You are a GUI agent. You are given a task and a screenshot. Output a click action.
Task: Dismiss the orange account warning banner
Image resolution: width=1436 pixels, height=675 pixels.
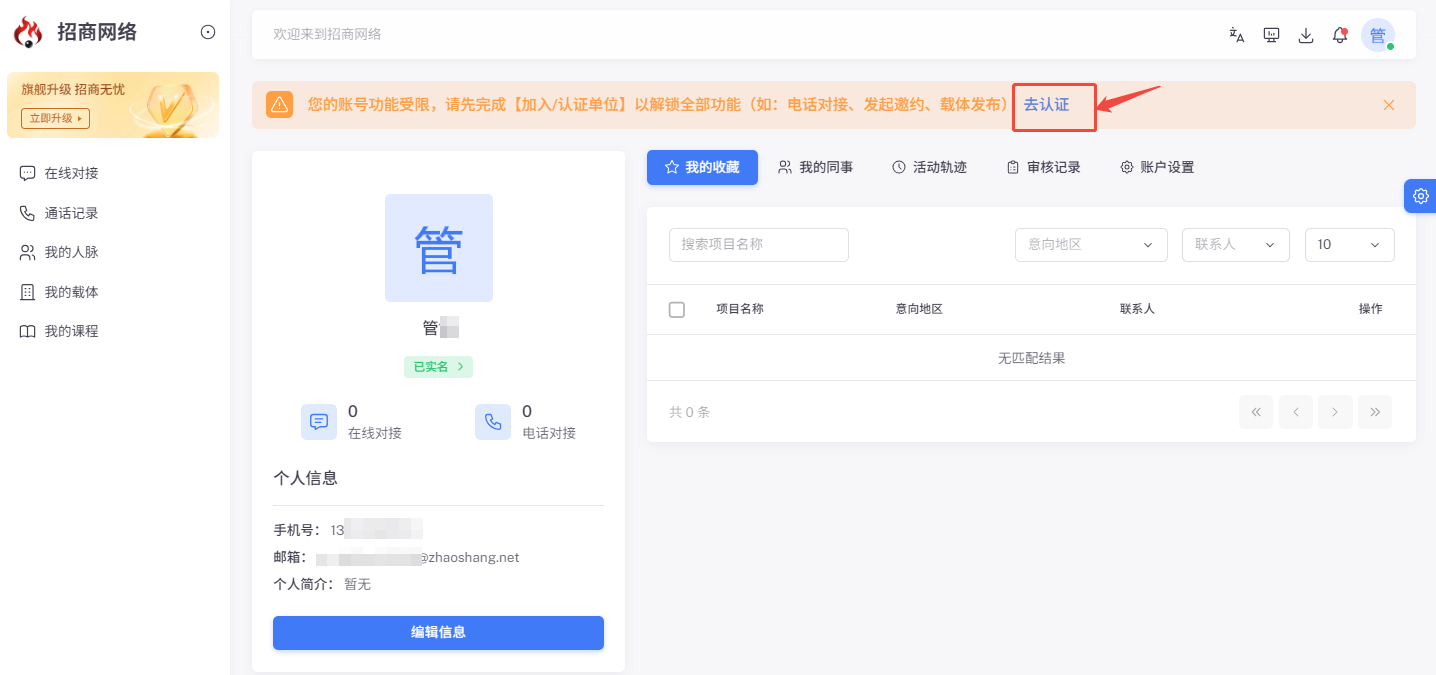tap(1389, 105)
